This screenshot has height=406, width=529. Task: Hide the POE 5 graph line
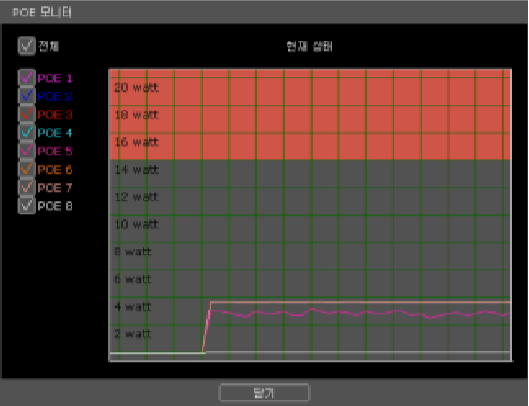27,151
